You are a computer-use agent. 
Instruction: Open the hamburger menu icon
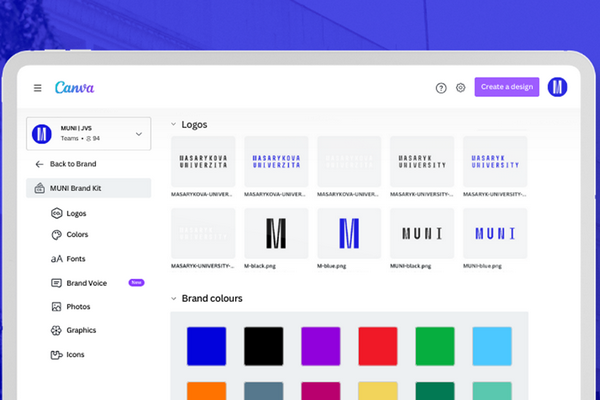tap(38, 88)
